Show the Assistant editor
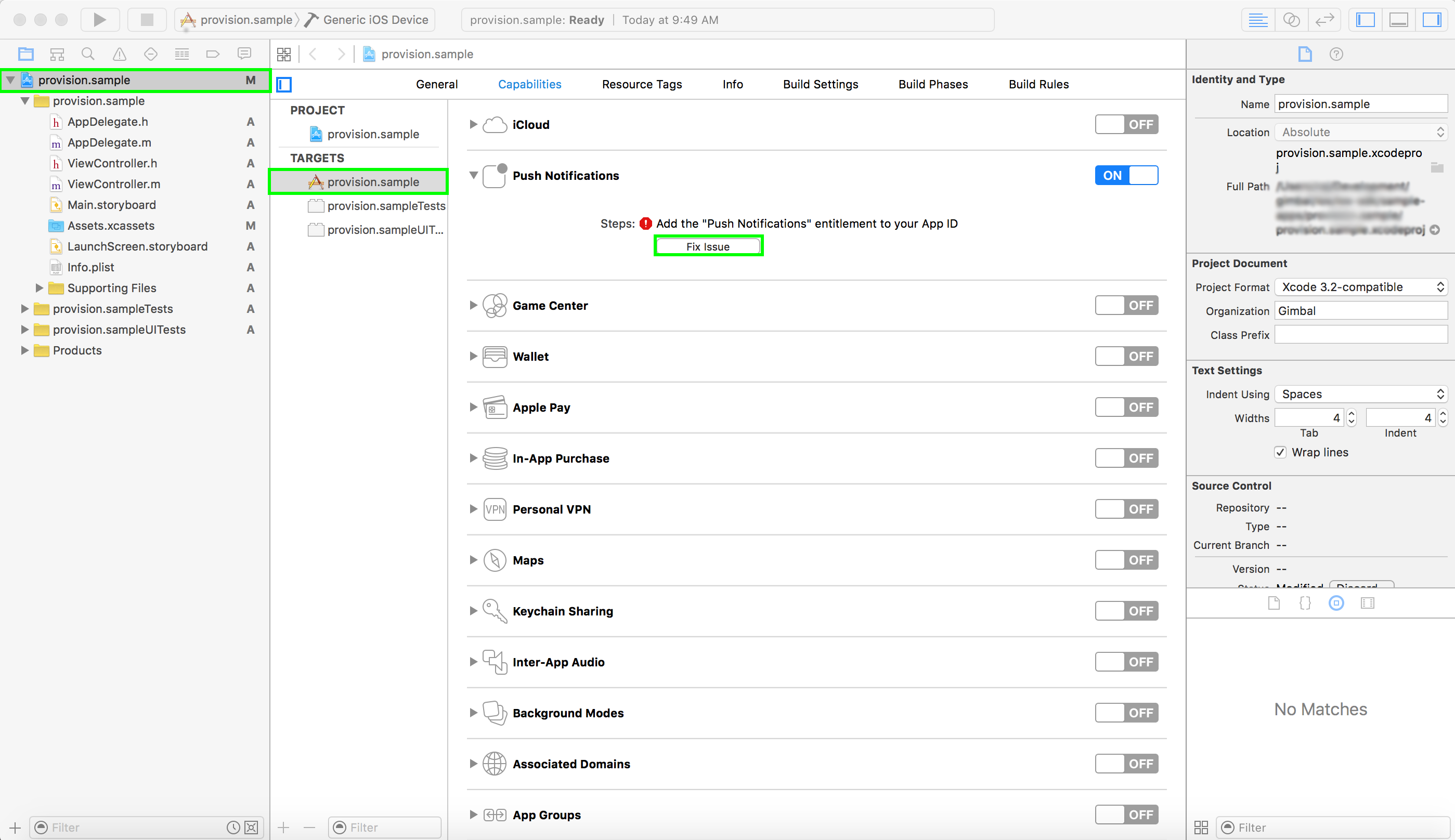 click(1291, 20)
